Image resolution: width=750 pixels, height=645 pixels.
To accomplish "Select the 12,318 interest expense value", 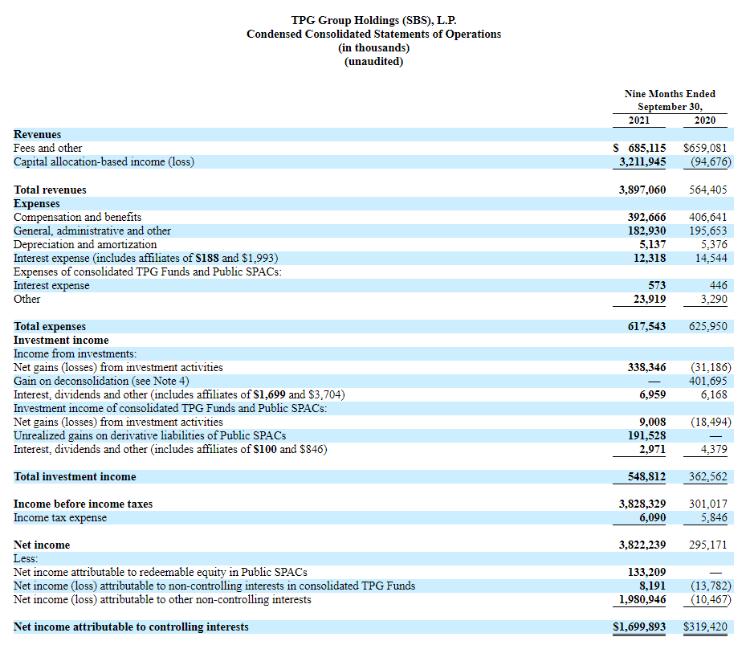I will (650, 258).
